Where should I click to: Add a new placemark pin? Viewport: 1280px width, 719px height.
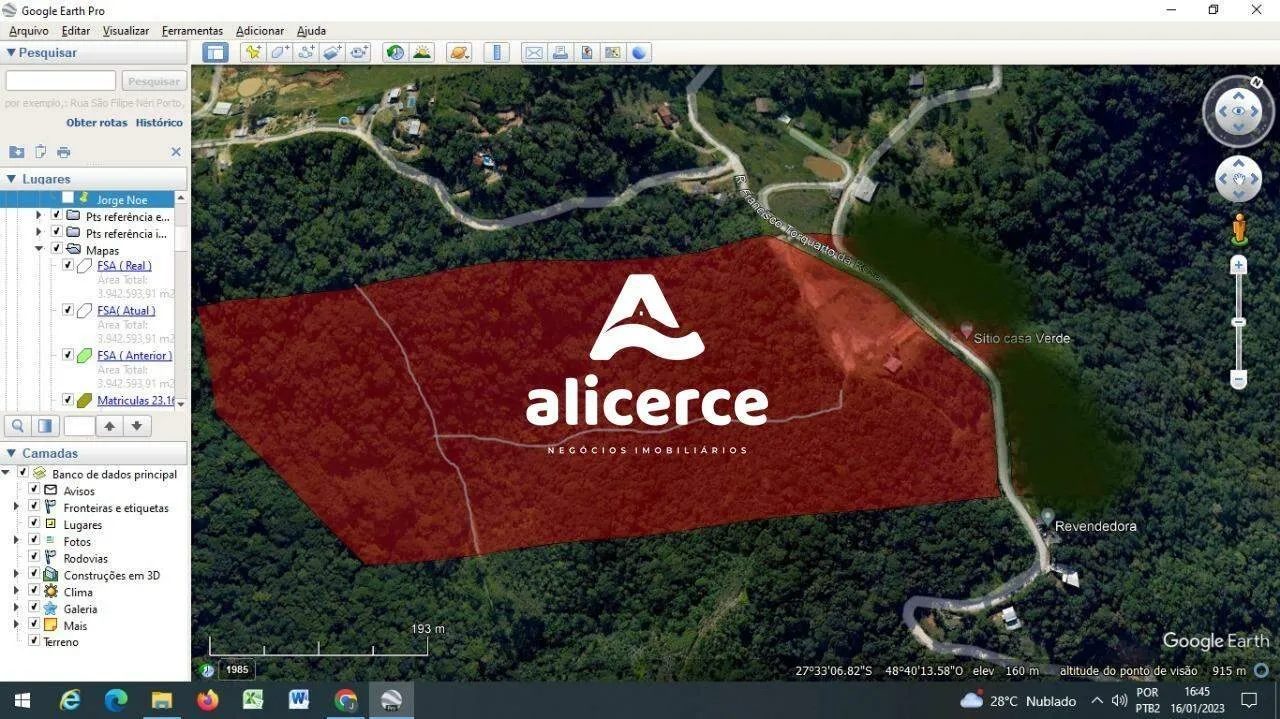click(x=253, y=52)
